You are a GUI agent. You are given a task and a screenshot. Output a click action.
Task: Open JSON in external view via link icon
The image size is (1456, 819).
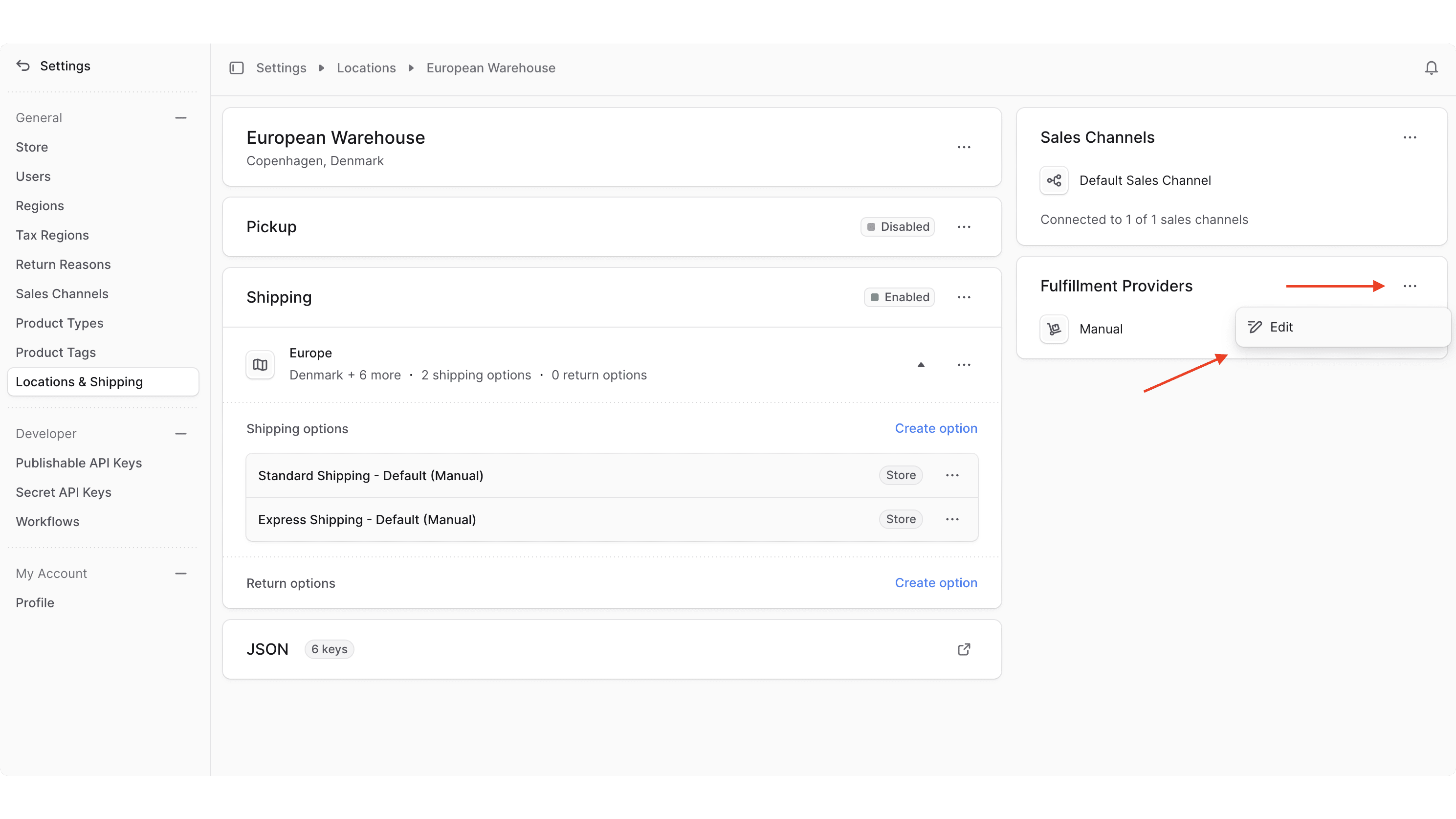(x=964, y=649)
